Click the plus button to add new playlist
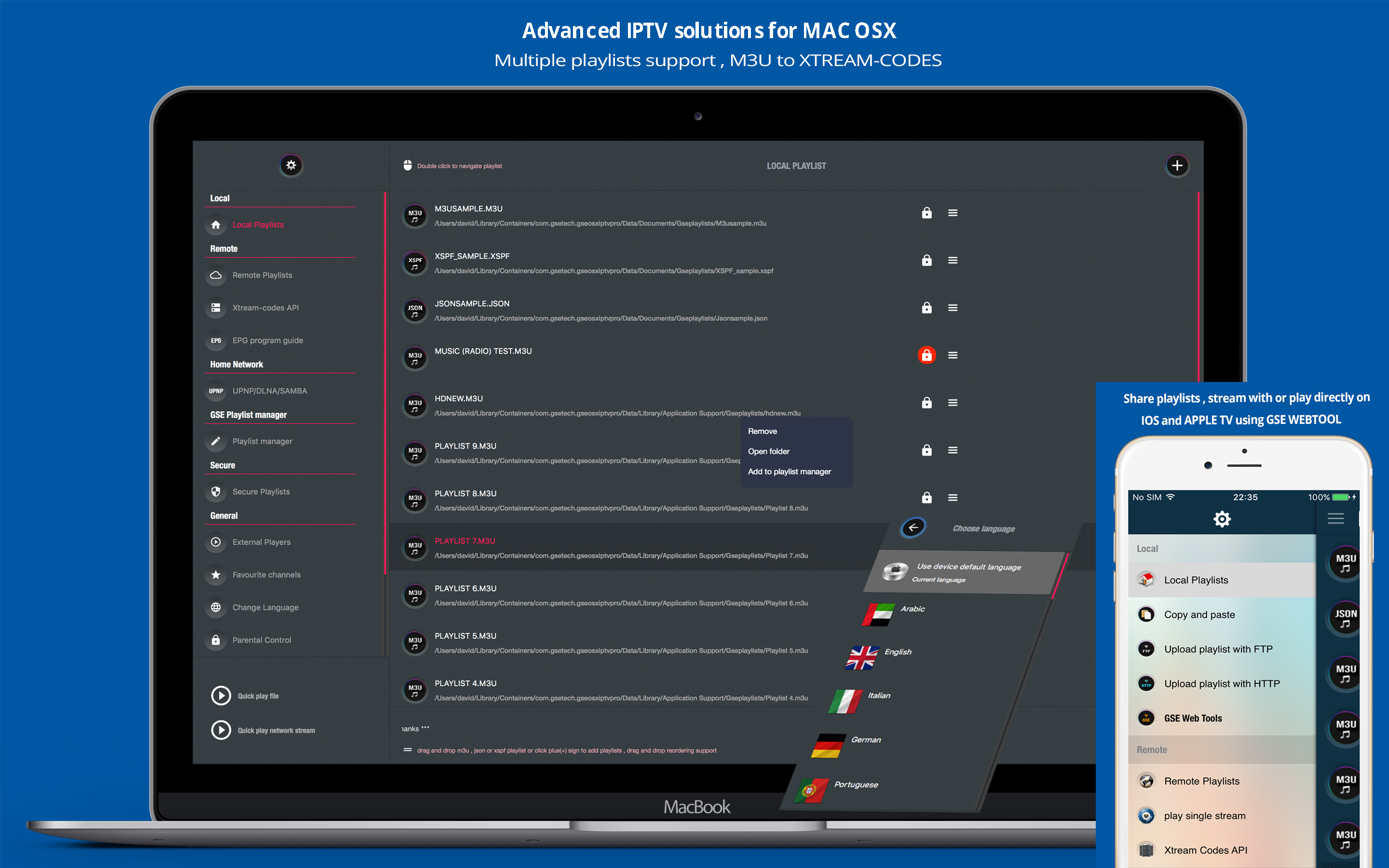Screen dimensions: 1389x868 click(x=1175, y=165)
